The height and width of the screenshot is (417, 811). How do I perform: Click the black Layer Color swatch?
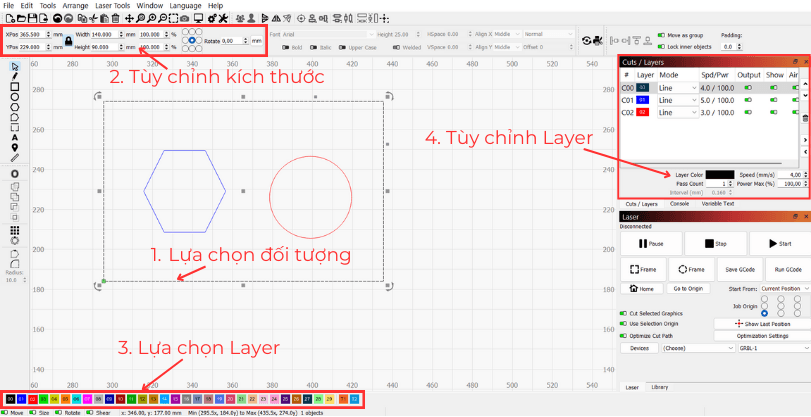(721, 174)
